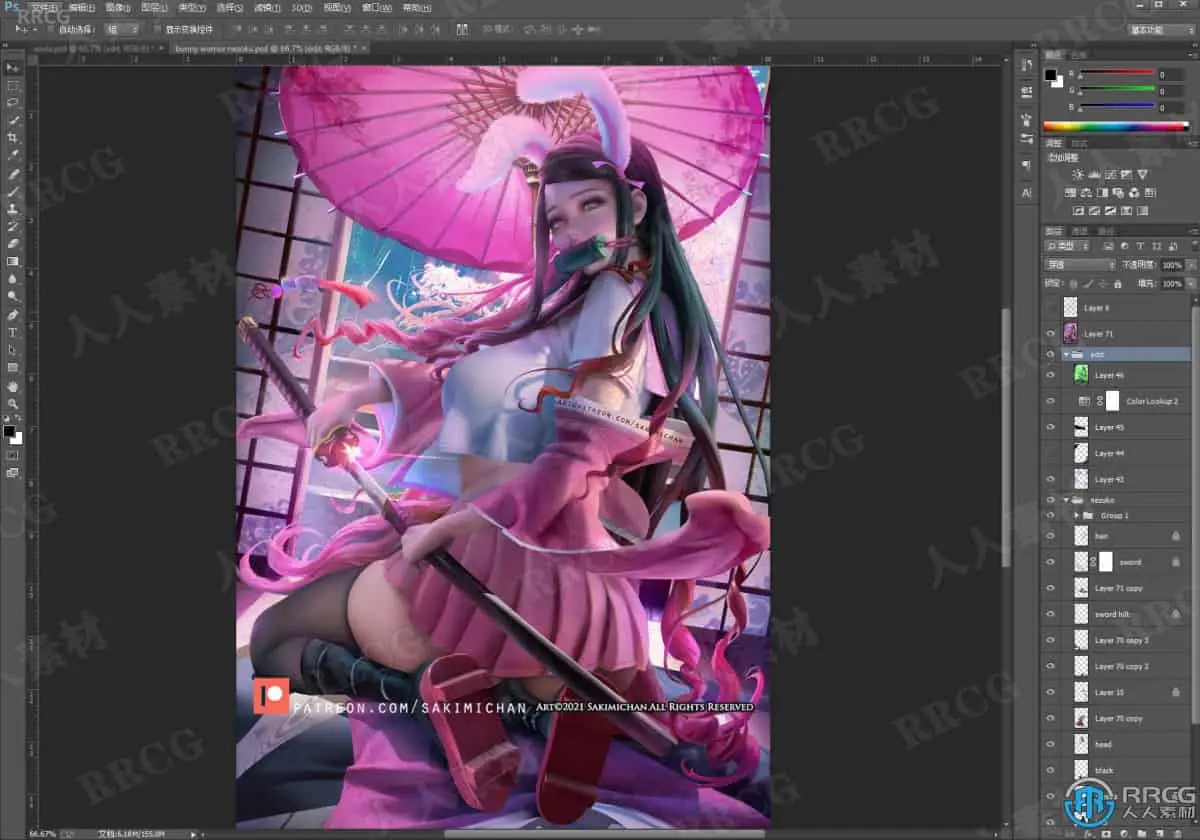The width and height of the screenshot is (1200, 840).
Task: Add a Curves adjustment
Action: [x=1113, y=175]
